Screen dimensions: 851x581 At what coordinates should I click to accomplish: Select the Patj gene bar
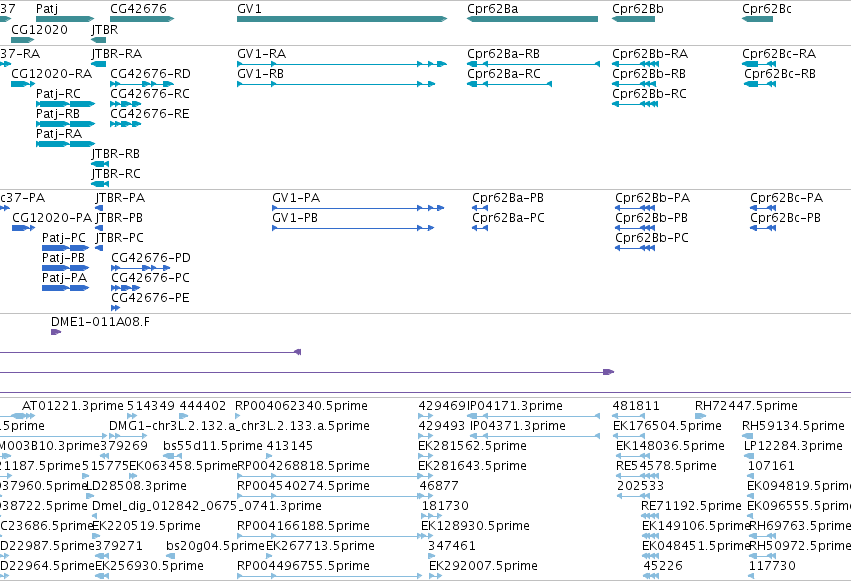(x=65, y=19)
